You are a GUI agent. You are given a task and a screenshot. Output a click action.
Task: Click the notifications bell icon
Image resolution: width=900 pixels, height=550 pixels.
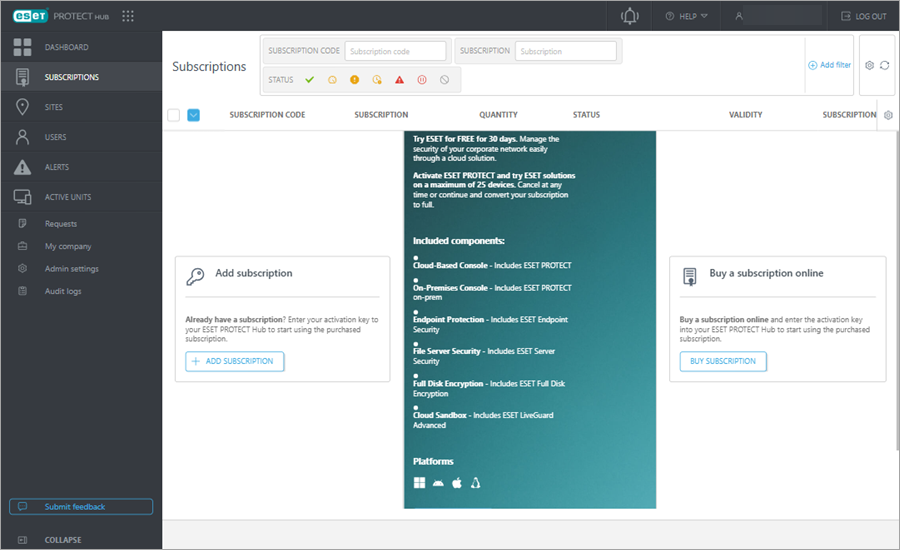coord(629,16)
